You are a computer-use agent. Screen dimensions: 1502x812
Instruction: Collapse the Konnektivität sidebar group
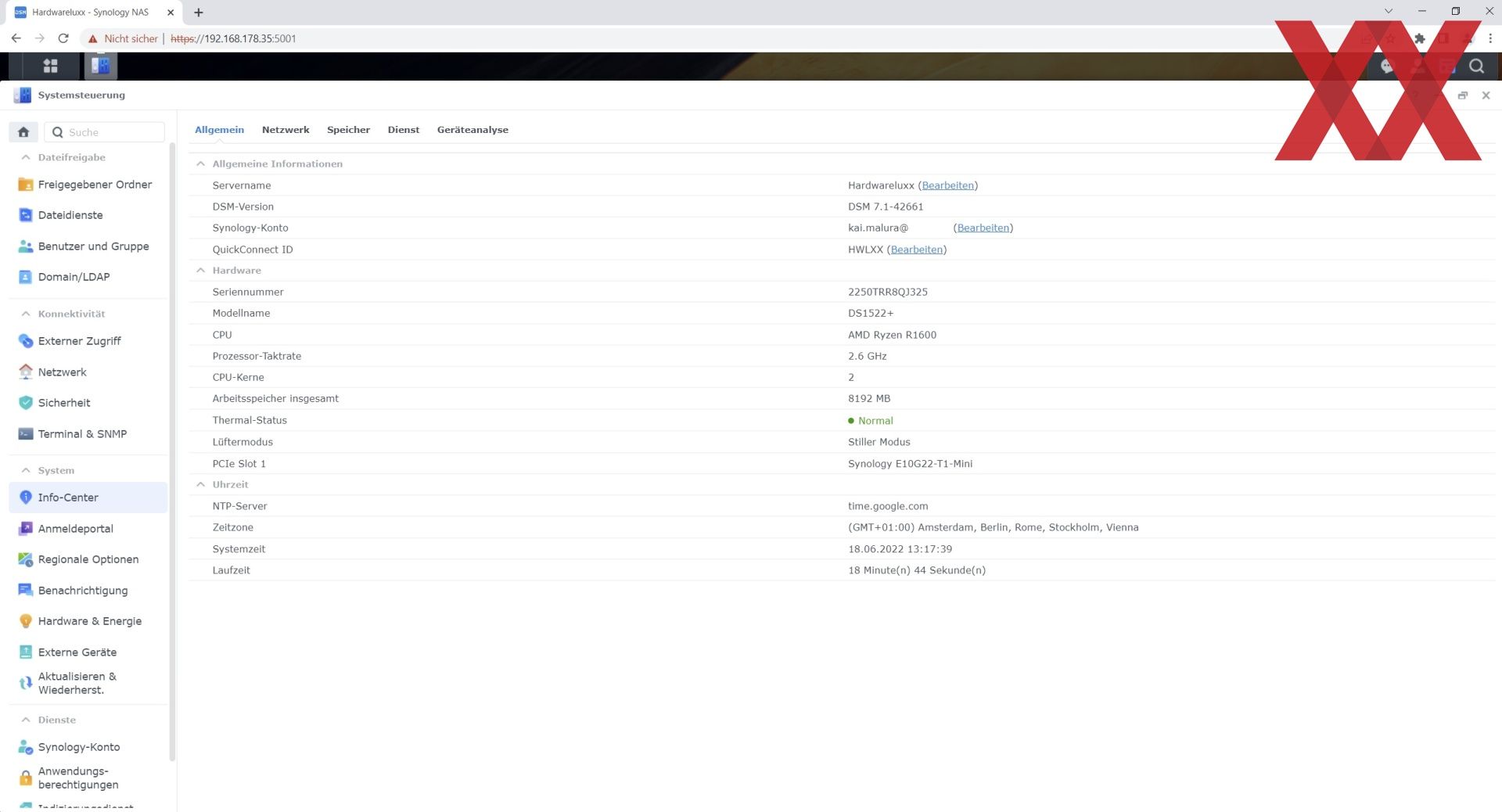26,314
